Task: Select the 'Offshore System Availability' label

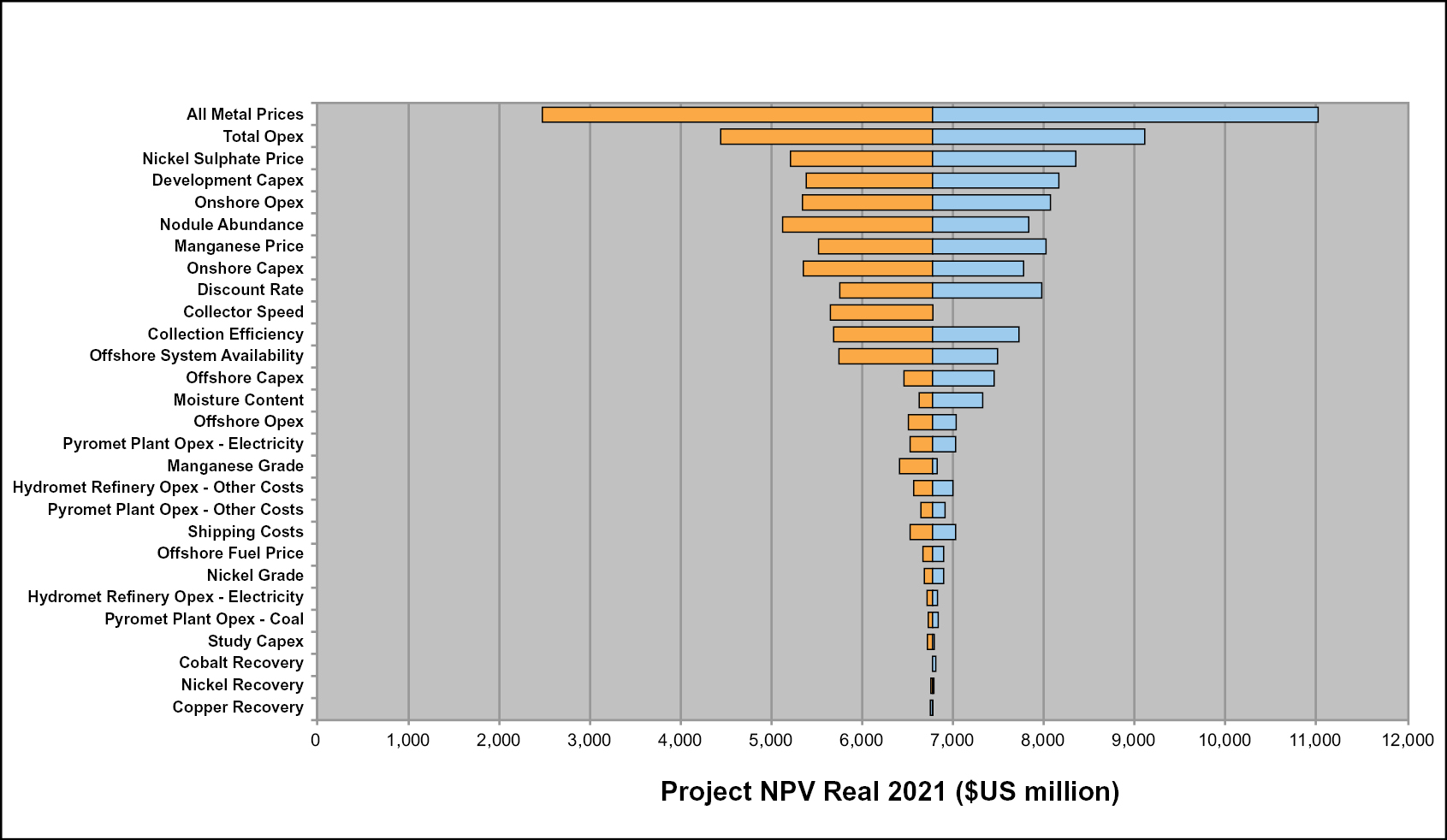Action: (197, 356)
